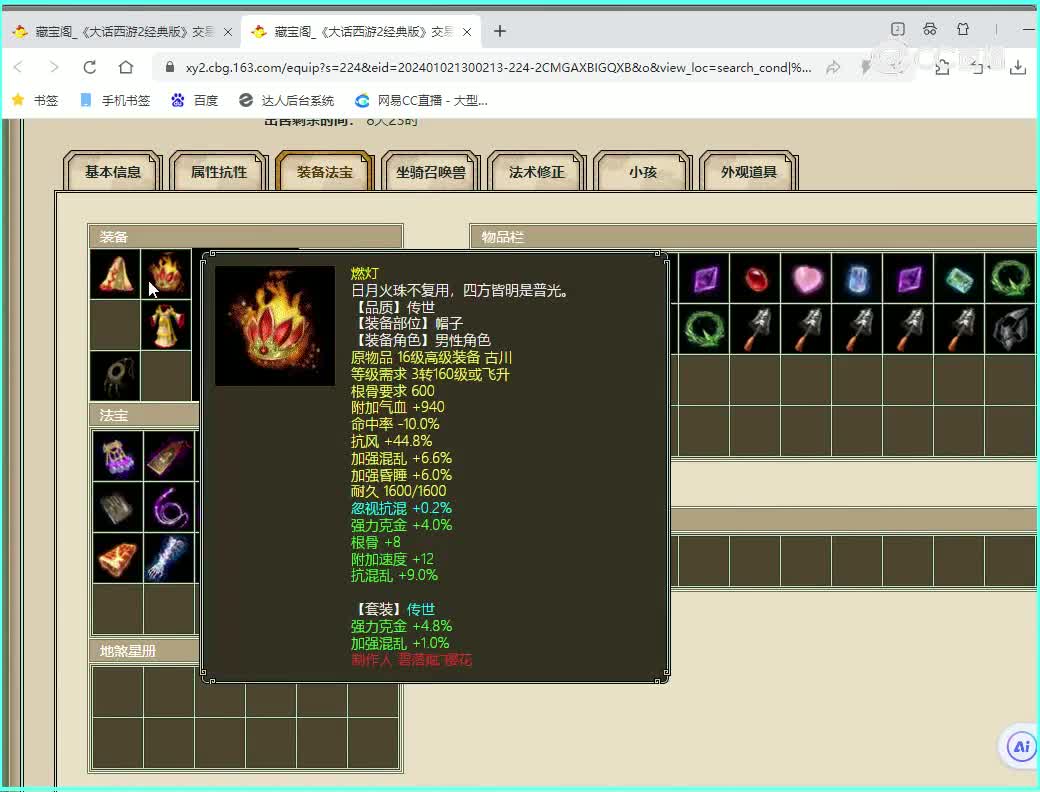Open the browser downloads icon
The width and height of the screenshot is (1040, 792).
1017,67
